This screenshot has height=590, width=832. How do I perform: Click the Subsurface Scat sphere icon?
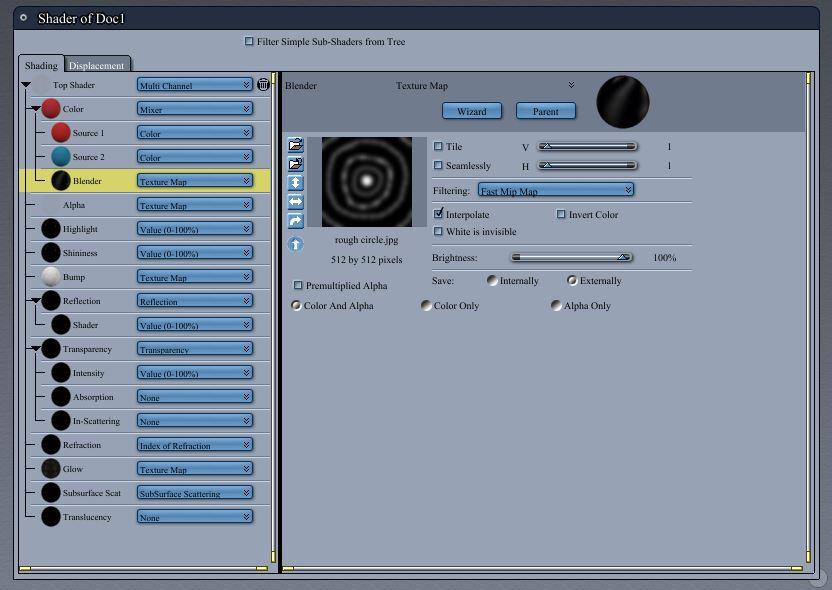(51, 492)
